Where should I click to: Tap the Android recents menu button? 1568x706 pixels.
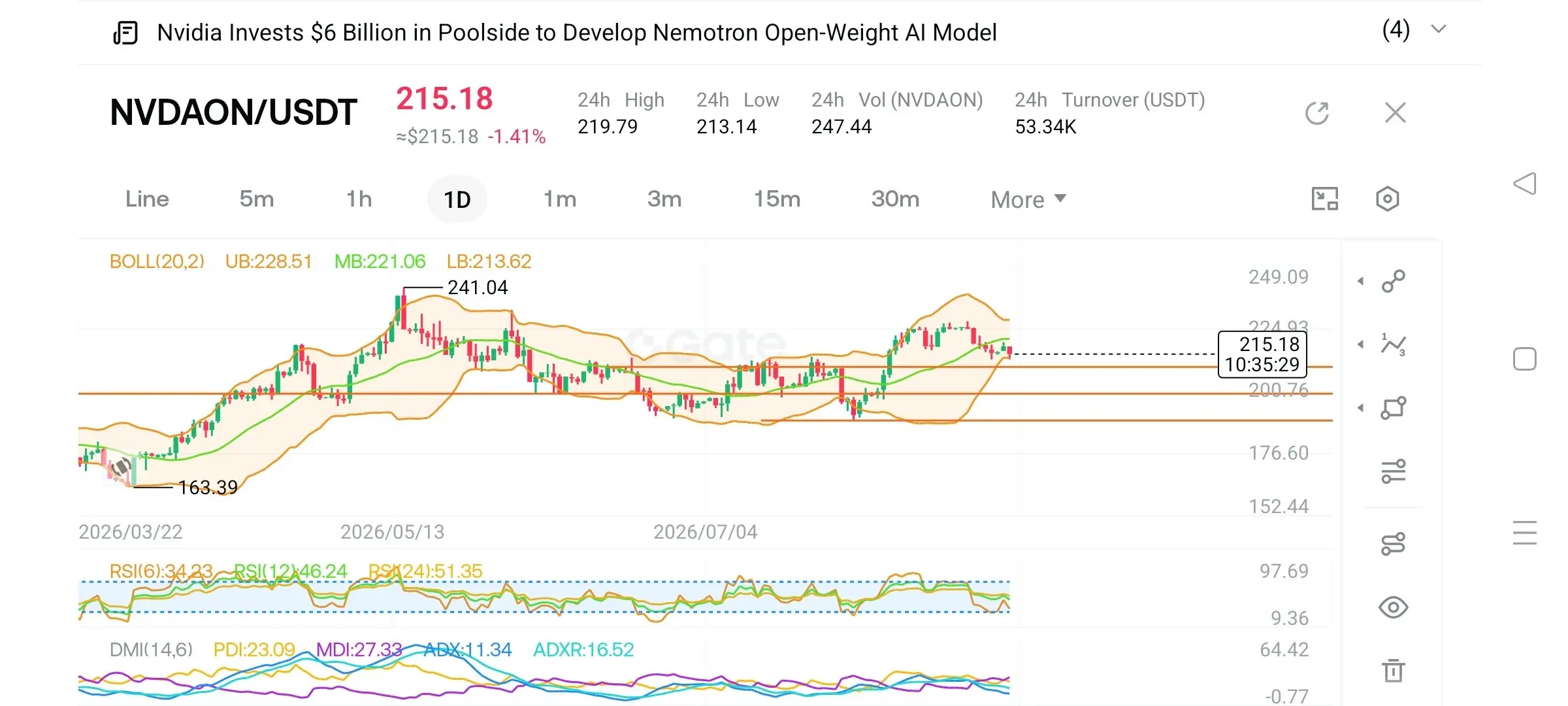pos(1525,533)
